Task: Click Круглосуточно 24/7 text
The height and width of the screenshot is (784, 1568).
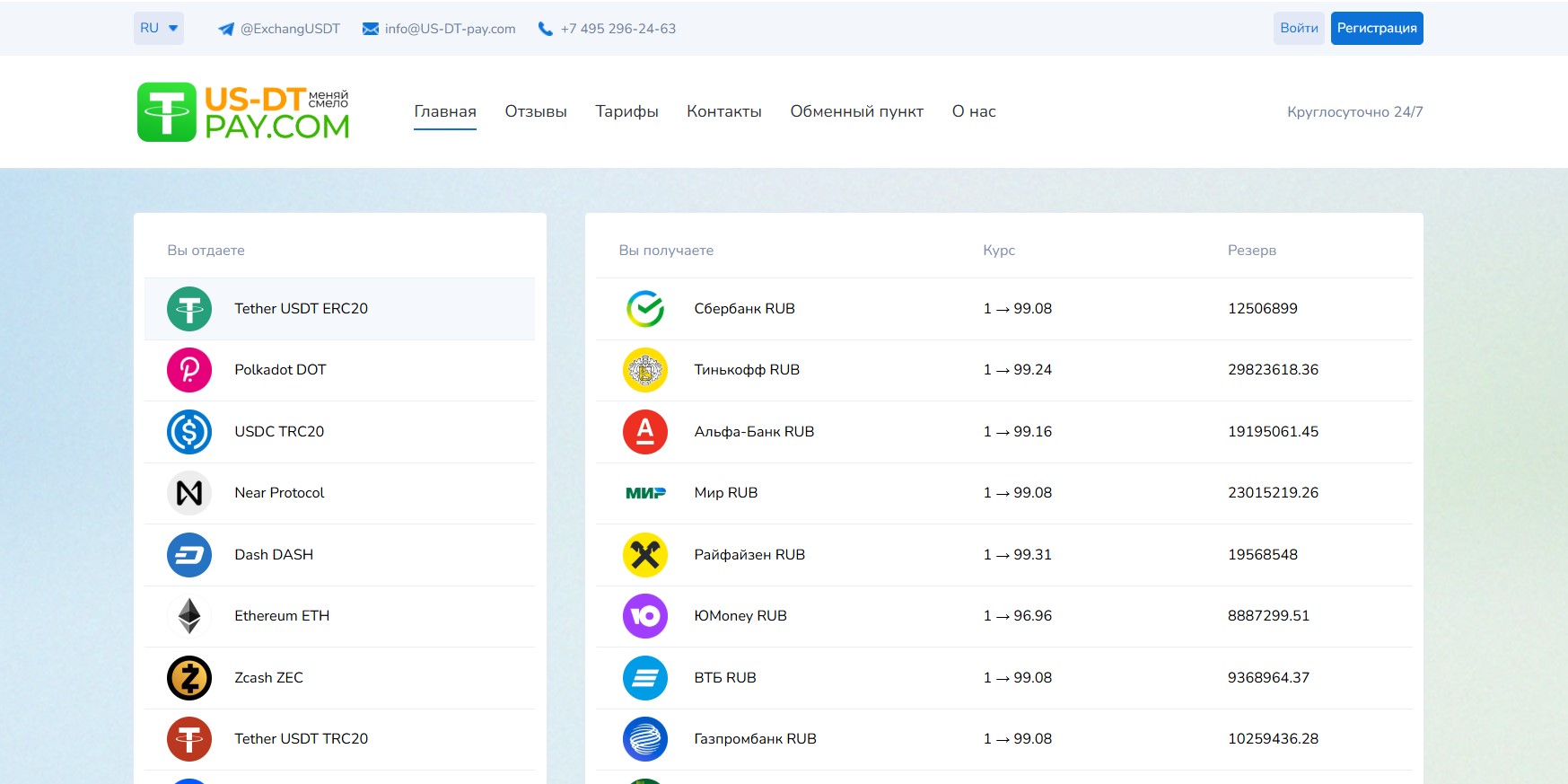Action: [x=1355, y=111]
